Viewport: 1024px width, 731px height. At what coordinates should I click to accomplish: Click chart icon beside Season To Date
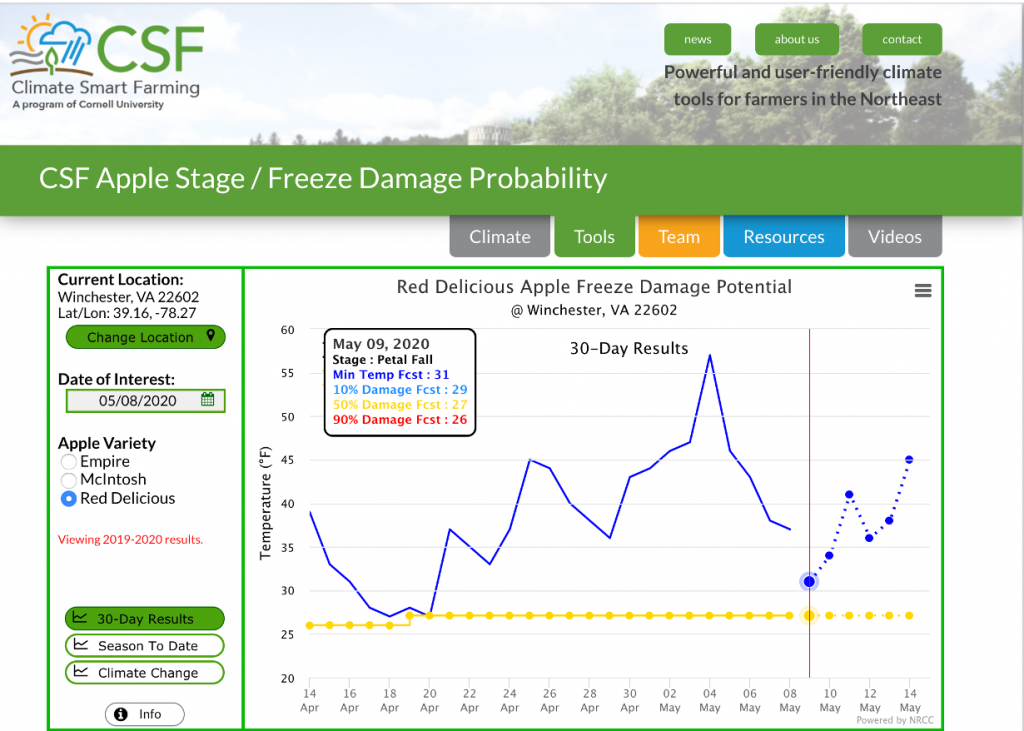click(81, 646)
